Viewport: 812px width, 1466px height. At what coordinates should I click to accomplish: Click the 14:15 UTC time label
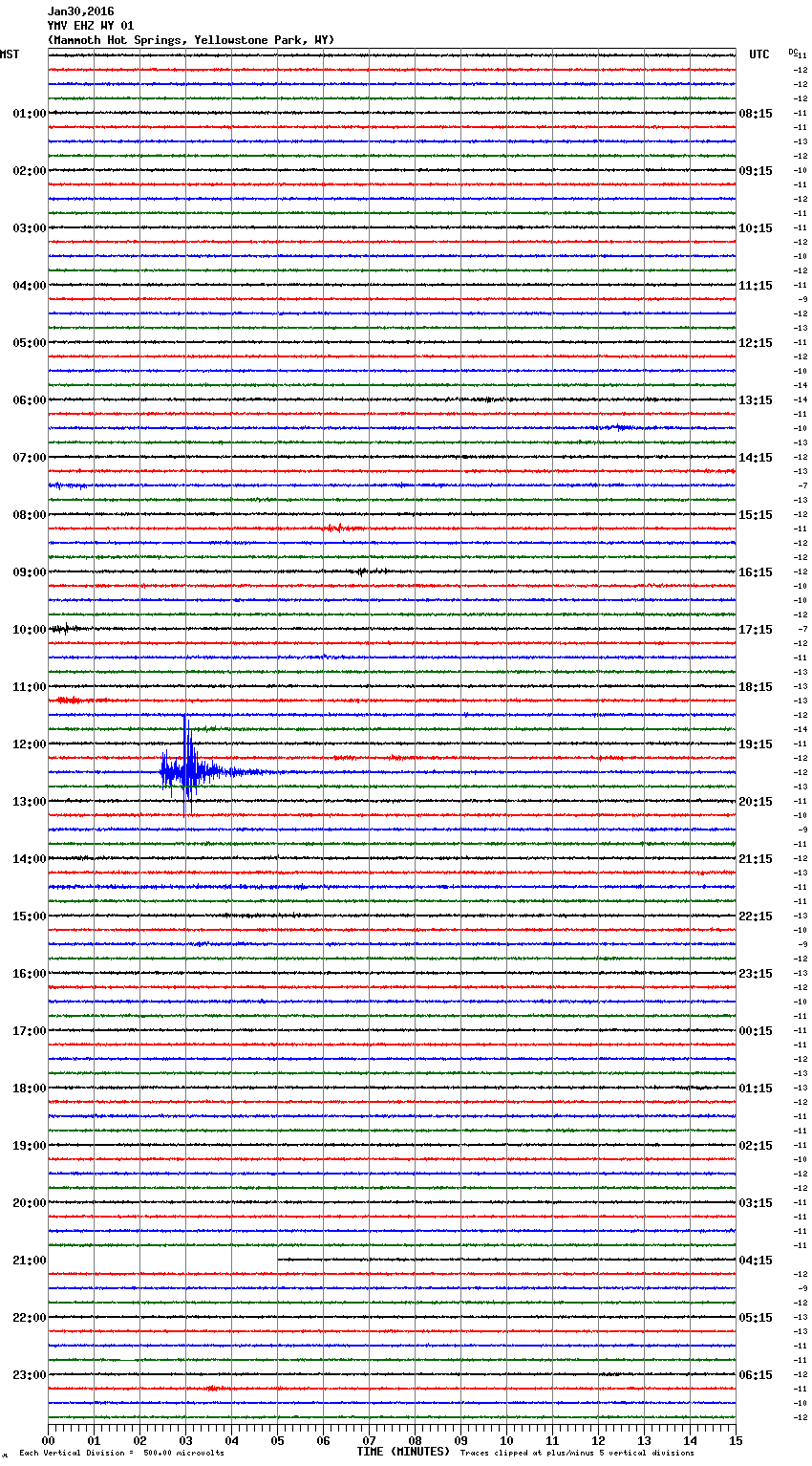pyautogui.click(x=756, y=458)
